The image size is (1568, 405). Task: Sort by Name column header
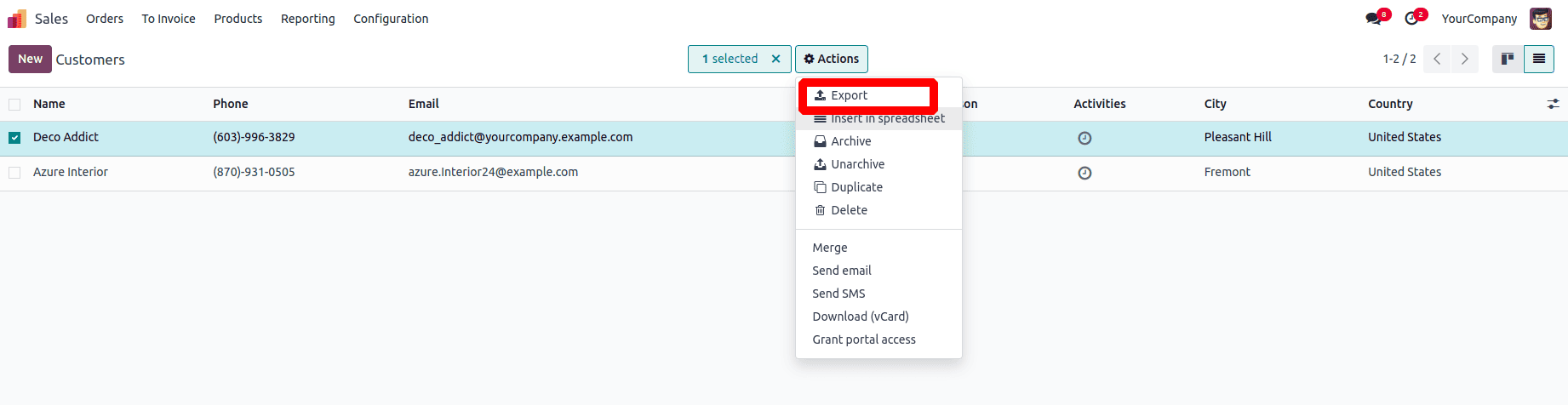(49, 104)
